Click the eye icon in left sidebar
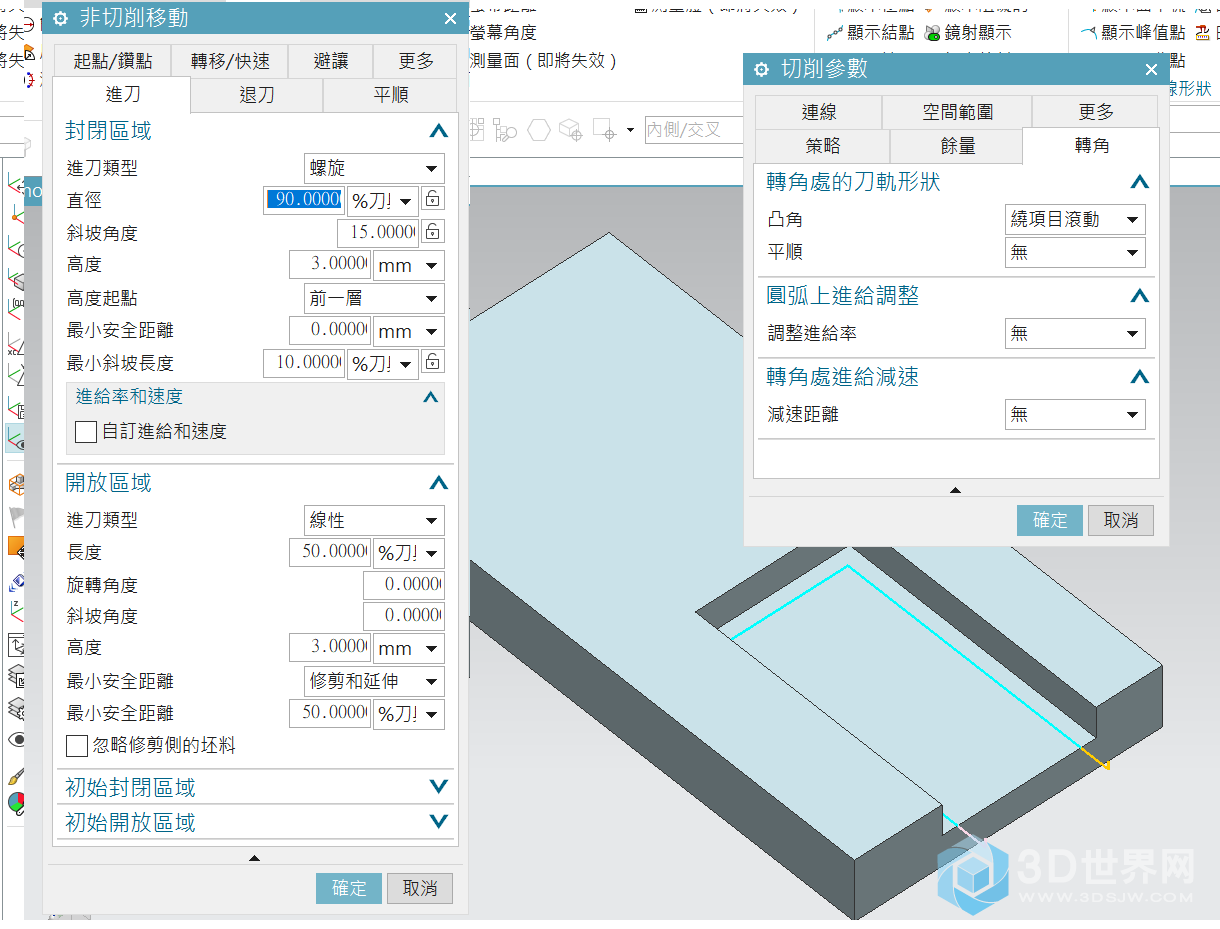The height and width of the screenshot is (929, 1220). point(17,739)
